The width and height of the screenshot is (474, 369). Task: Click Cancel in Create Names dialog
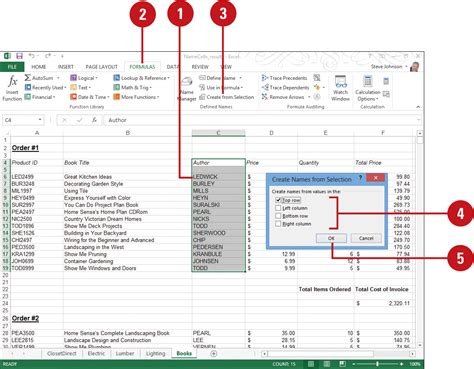point(366,238)
